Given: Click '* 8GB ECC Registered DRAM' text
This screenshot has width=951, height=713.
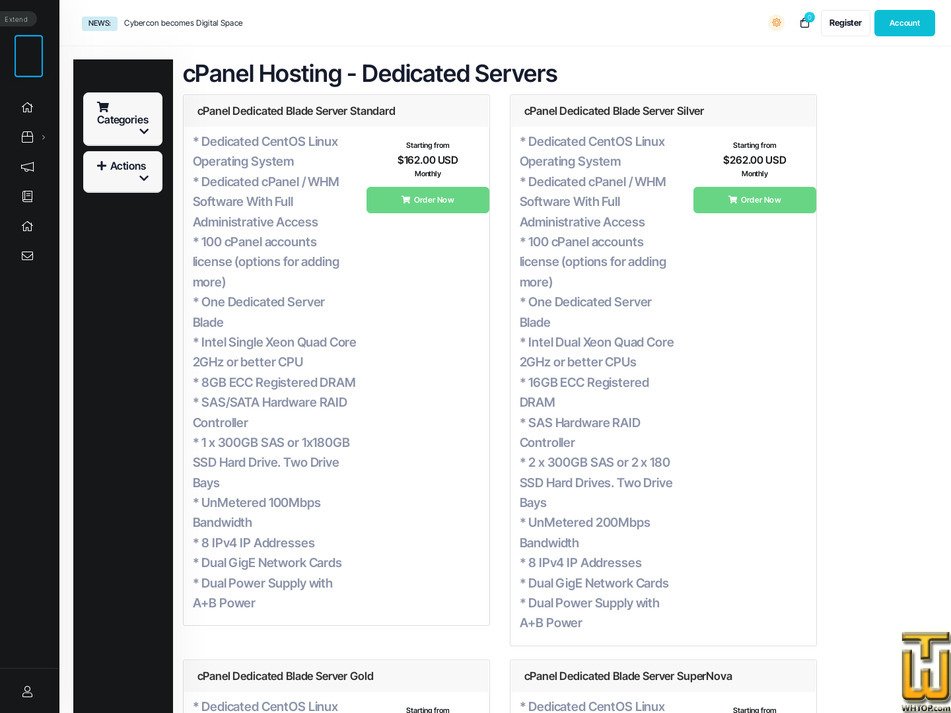Looking at the screenshot, I should (x=274, y=383).
